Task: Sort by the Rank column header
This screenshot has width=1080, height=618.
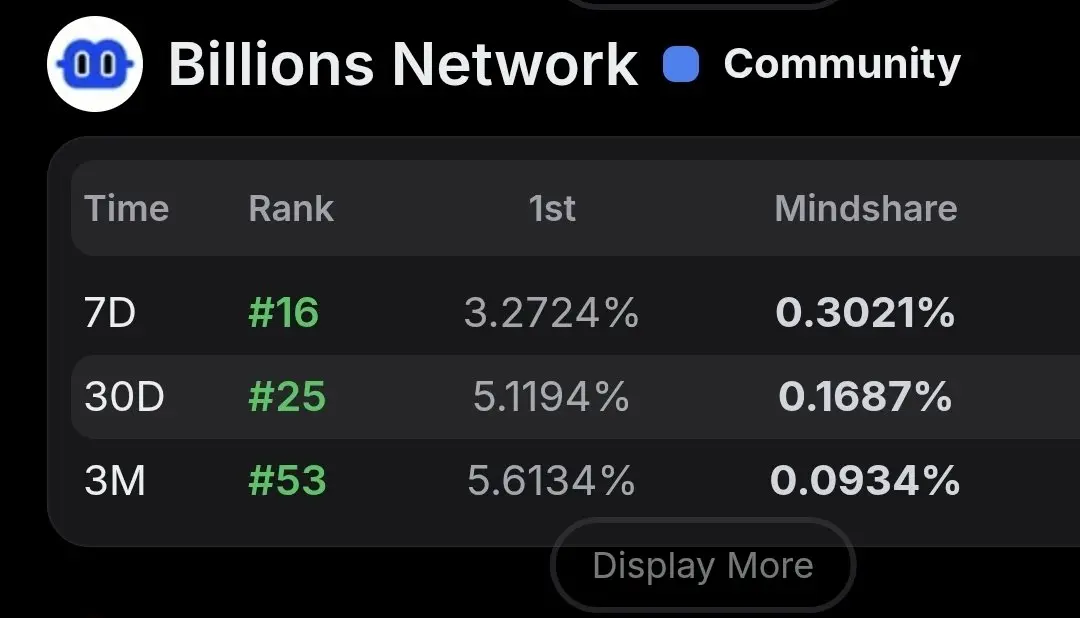Action: tap(291, 208)
